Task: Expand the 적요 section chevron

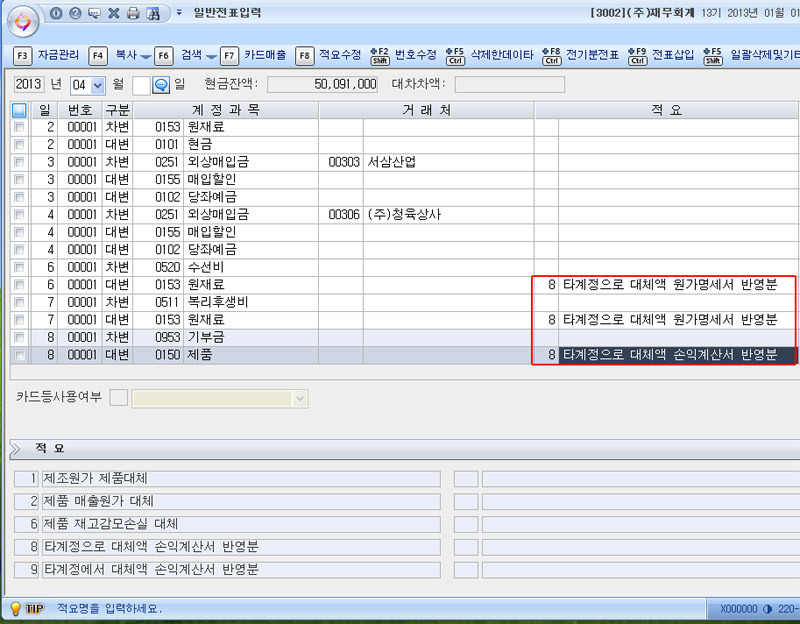Action: pyautogui.click(x=15, y=448)
